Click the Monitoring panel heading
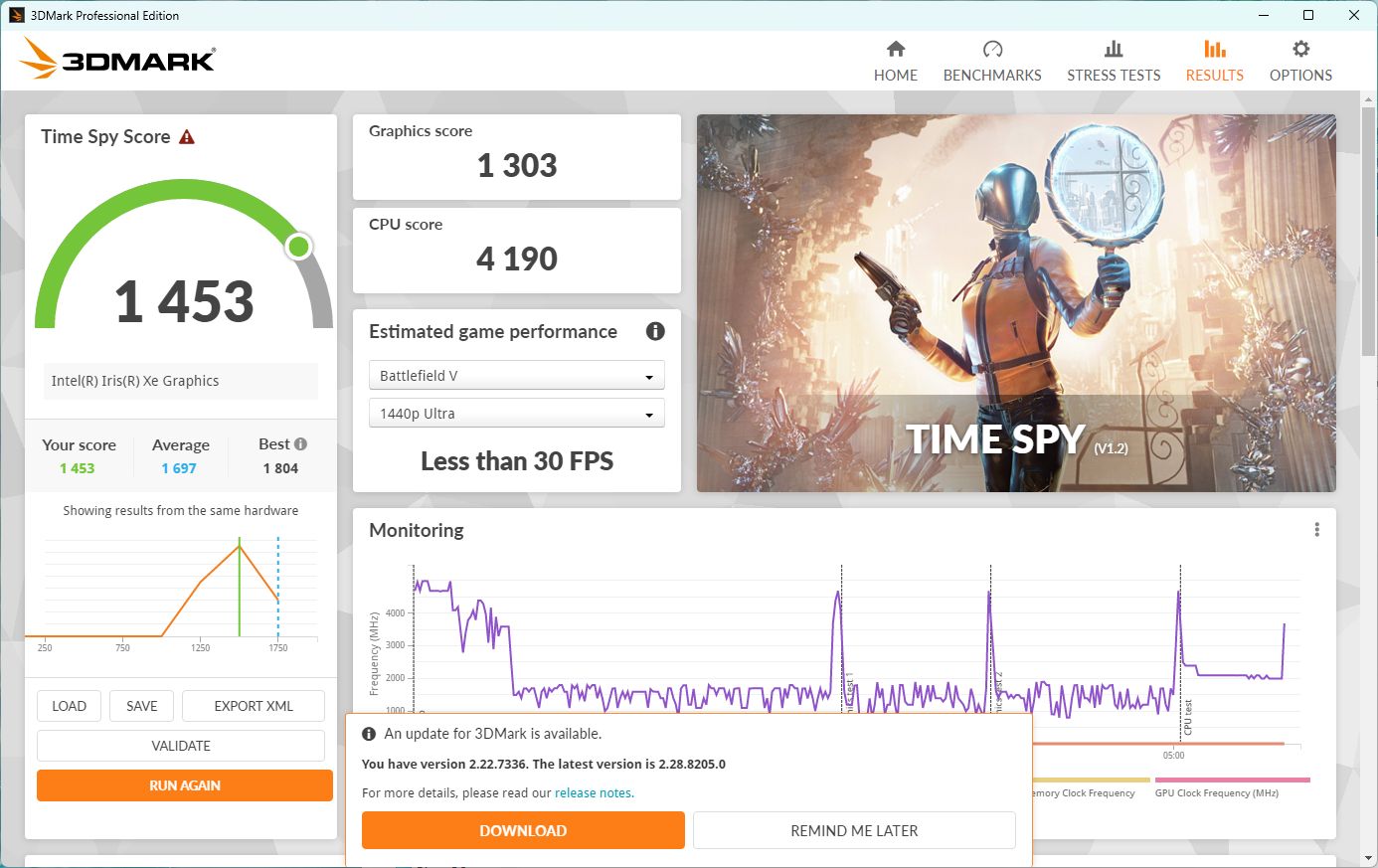Viewport: 1378px width, 868px height. click(x=417, y=530)
